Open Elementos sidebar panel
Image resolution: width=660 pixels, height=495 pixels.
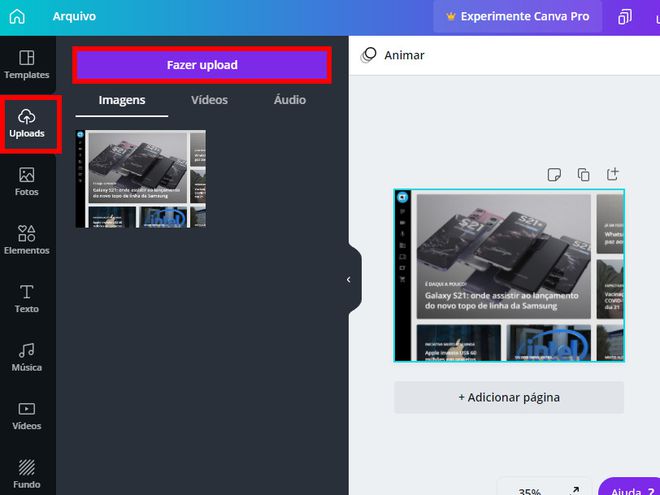click(27, 240)
